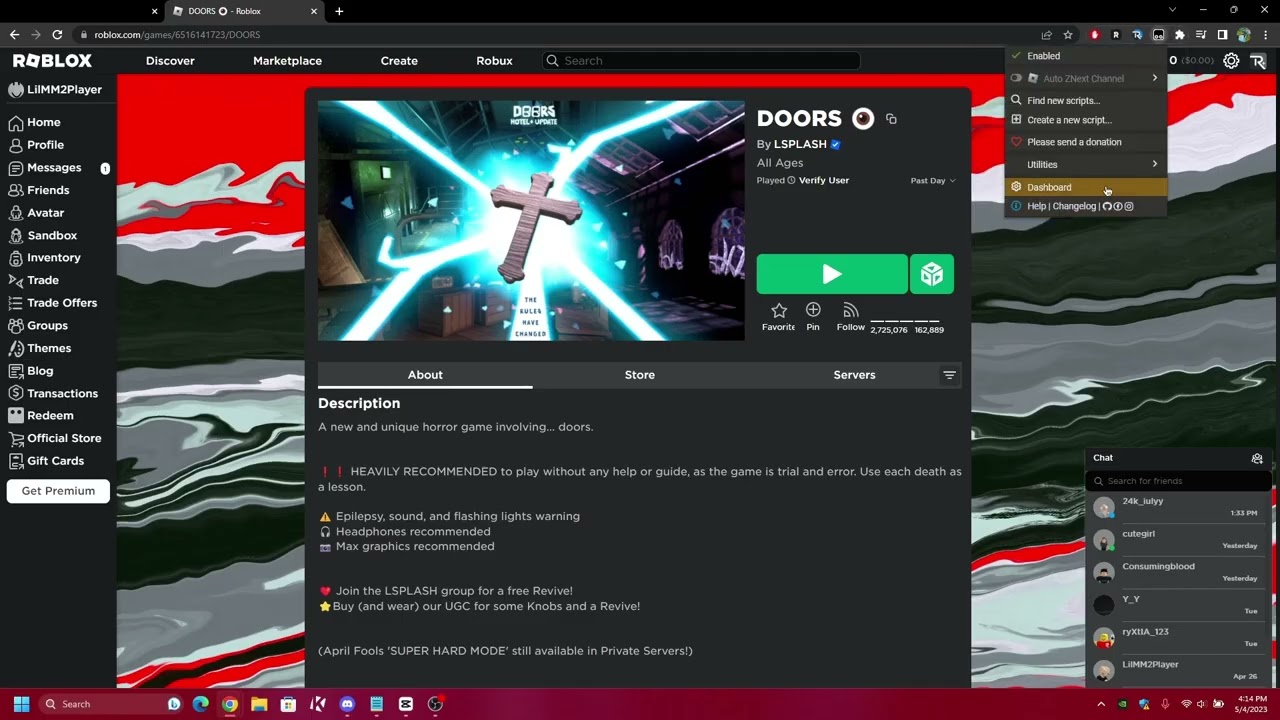Click the Get Premium button
The width and height of the screenshot is (1280, 720).
click(x=58, y=491)
